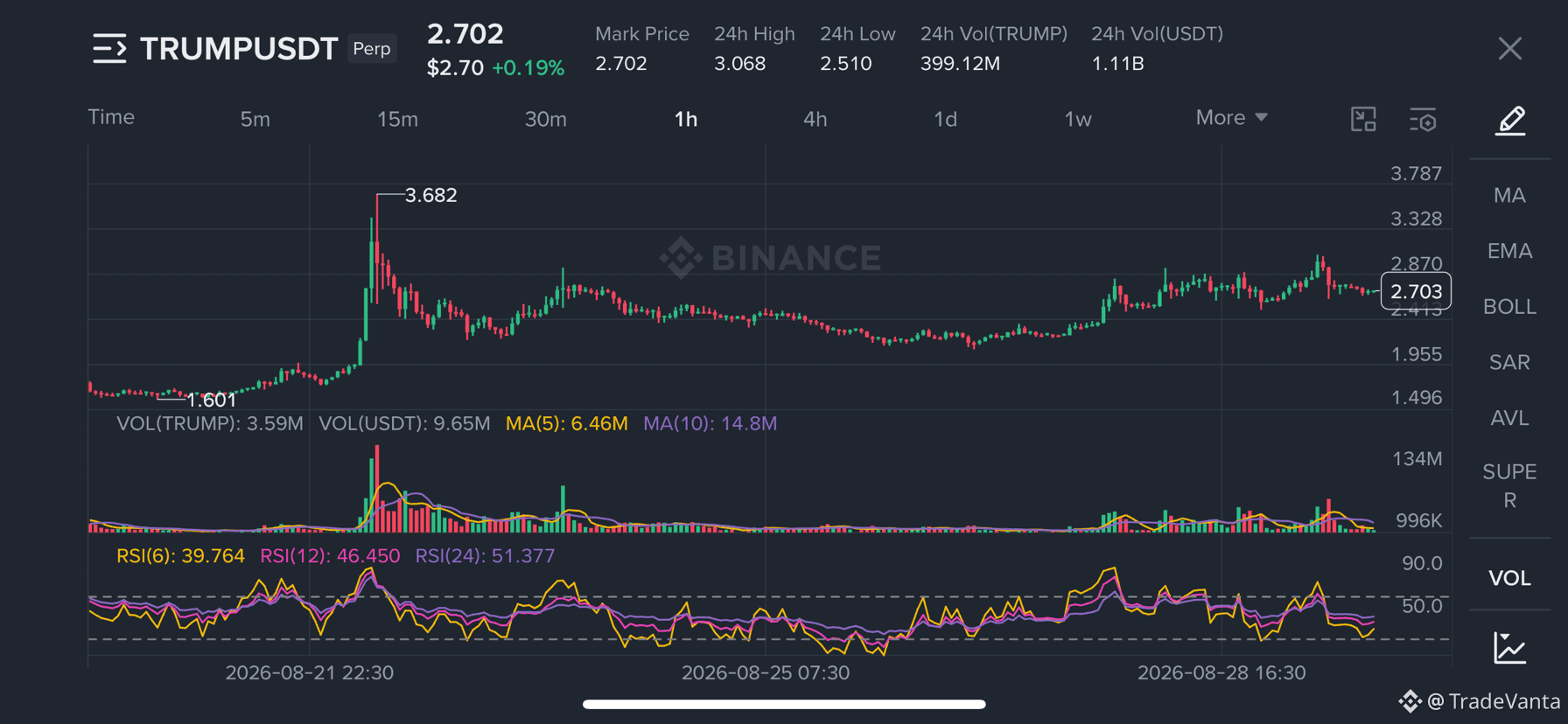Switch to the 30m timeframe
The image size is (1568, 724).
pos(545,119)
